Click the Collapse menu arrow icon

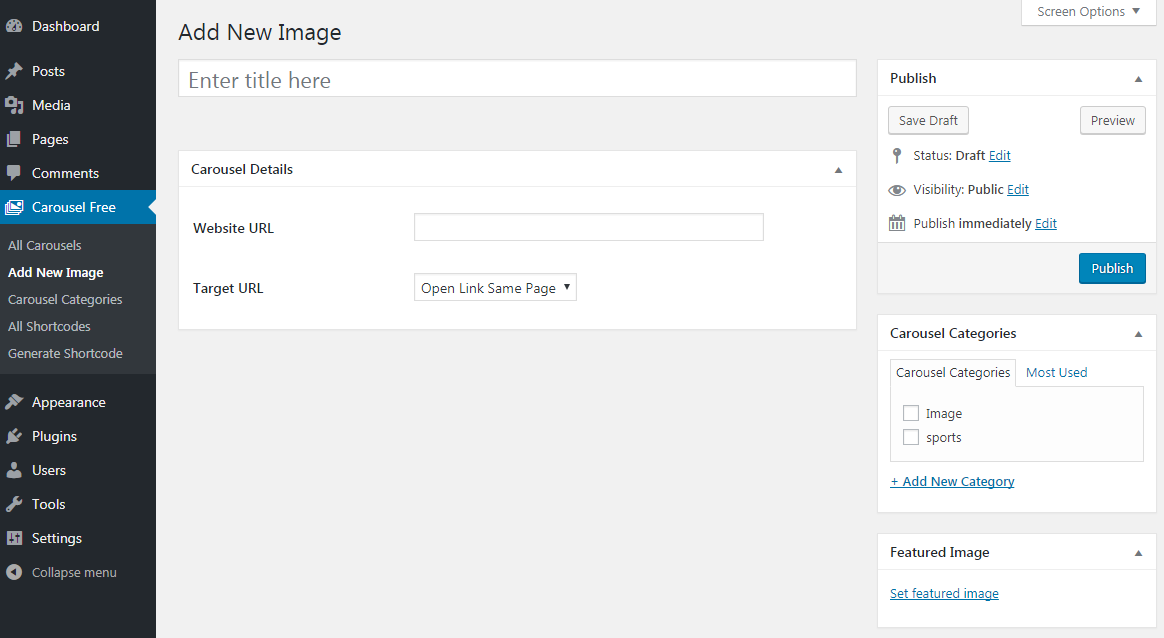pyautogui.click(x=14, y=572)
